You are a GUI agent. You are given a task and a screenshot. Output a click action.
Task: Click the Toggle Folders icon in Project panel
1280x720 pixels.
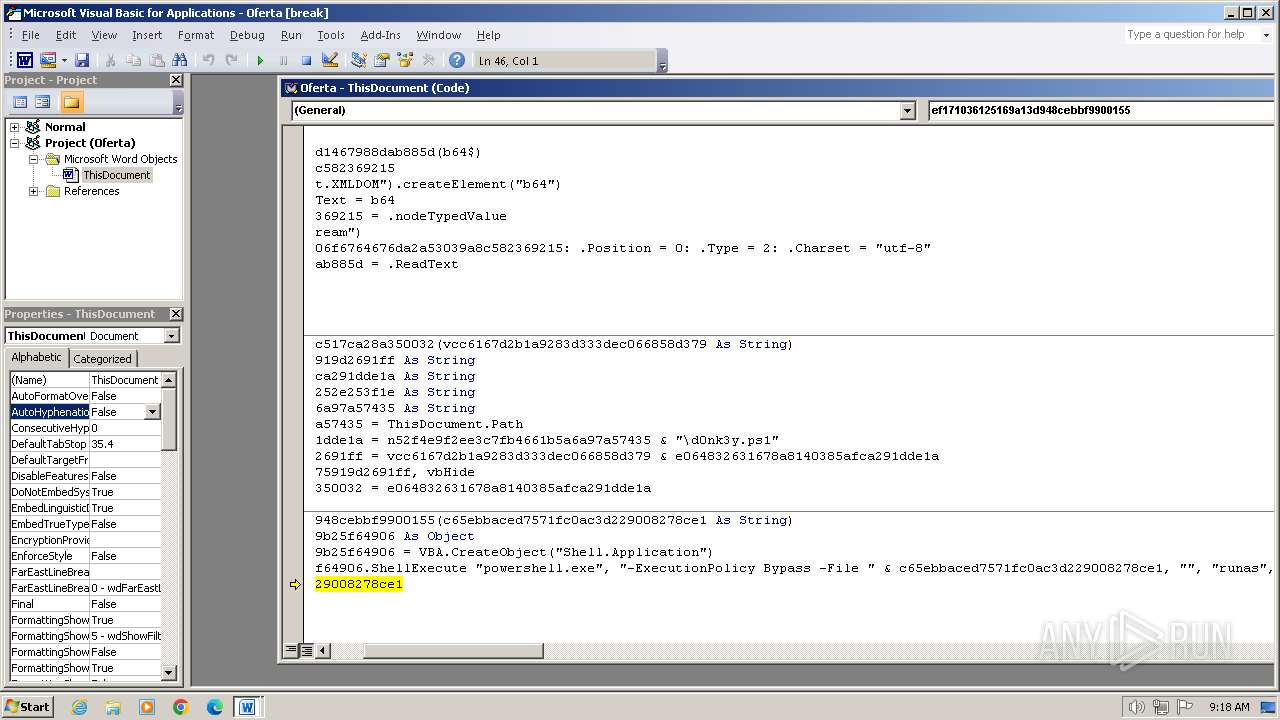click(x=71, y=102)
